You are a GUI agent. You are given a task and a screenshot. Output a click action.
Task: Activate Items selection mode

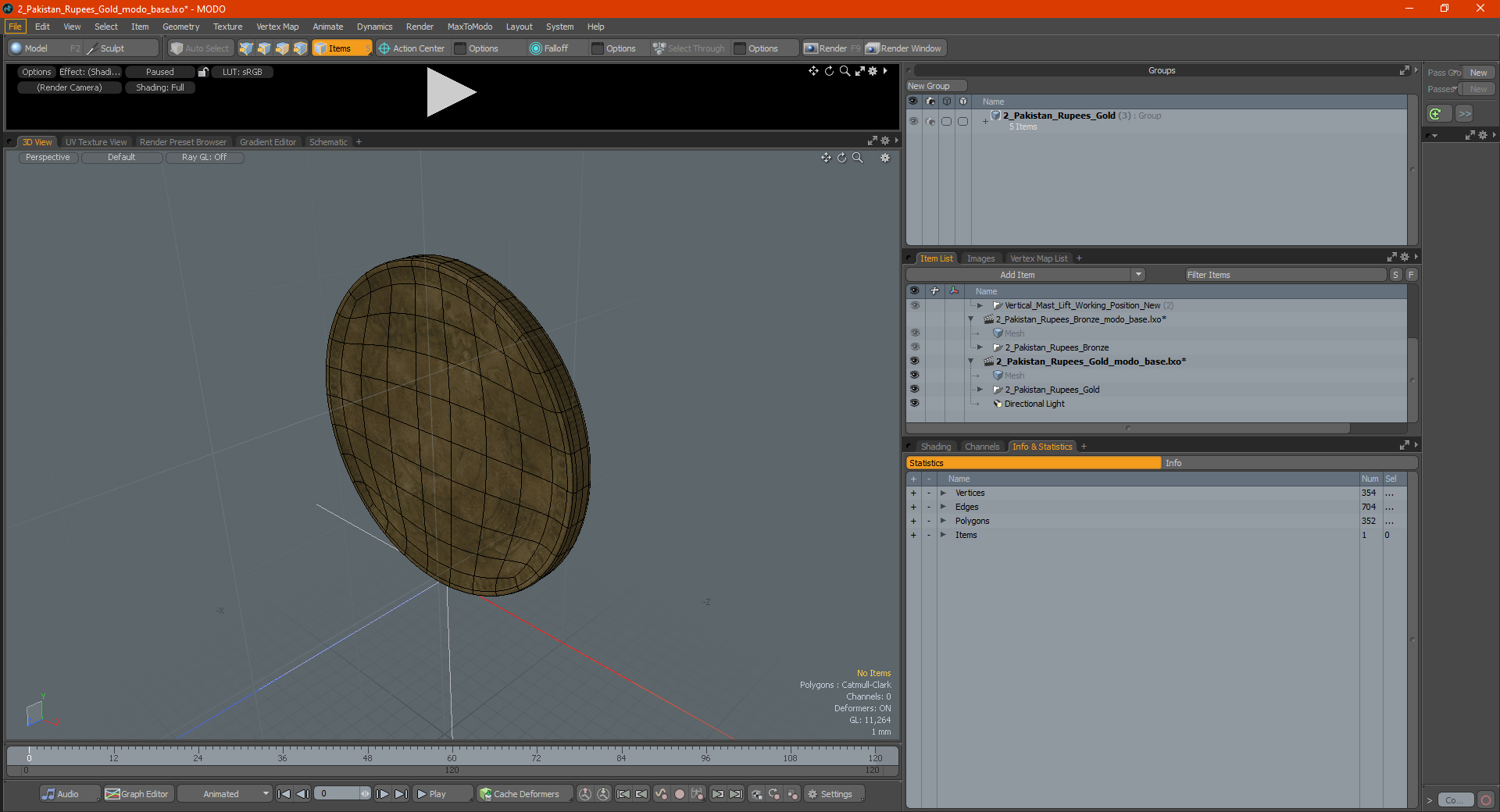341,48
